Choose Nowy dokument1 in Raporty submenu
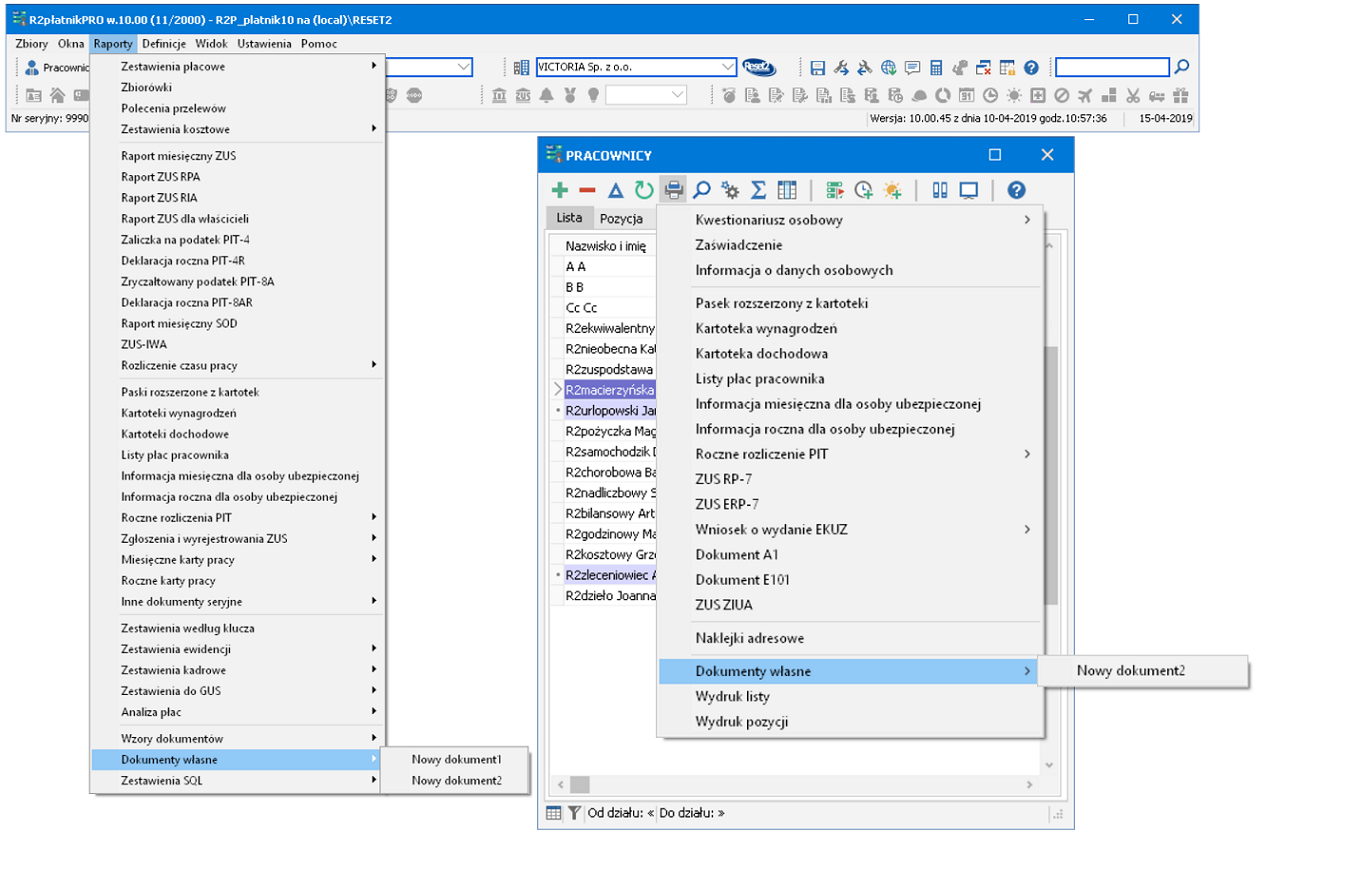This screenshot has width=1361, height=871. (x=455, y=759)
